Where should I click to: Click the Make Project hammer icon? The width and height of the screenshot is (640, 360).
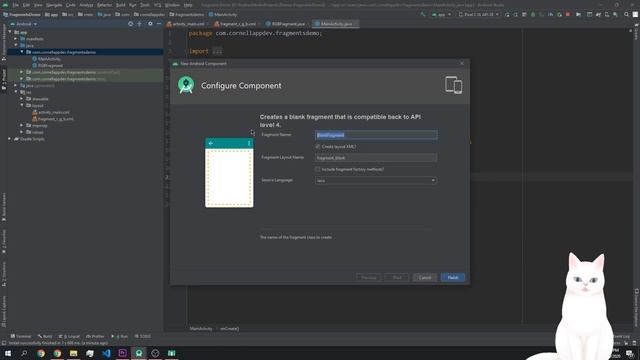(x=423, y=15)
